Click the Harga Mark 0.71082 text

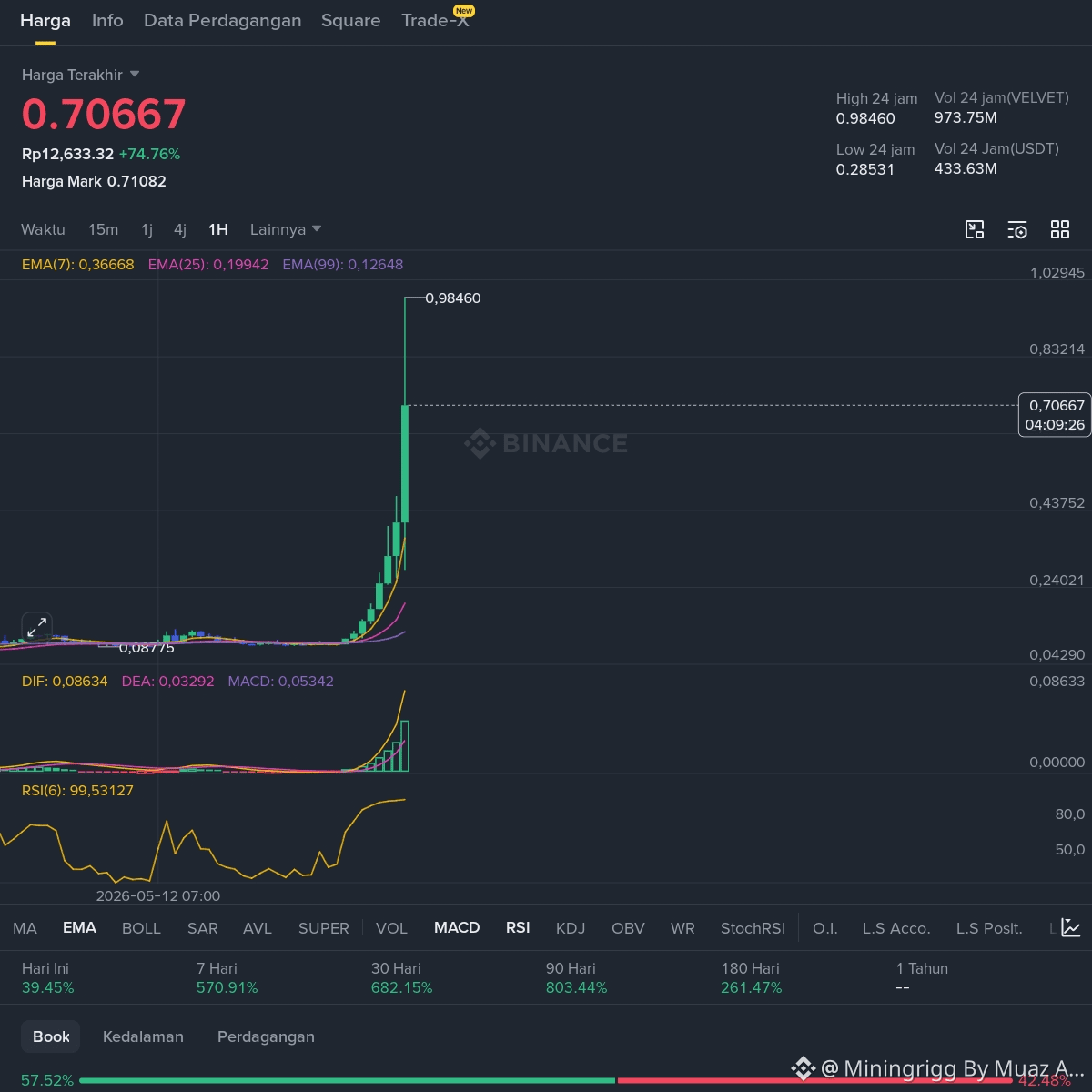pos(94,181)
